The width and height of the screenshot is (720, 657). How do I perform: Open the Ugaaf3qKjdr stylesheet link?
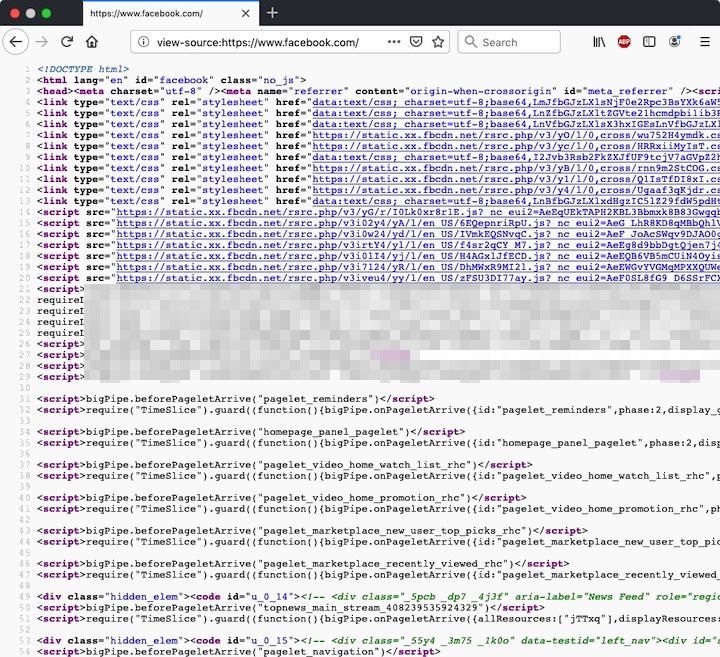coord(516,191)
